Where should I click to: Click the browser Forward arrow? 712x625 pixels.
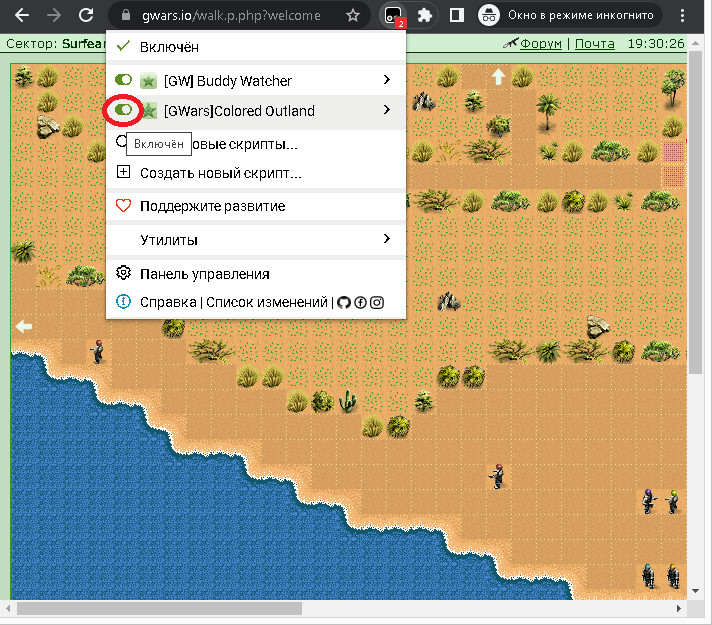[54, 15]
